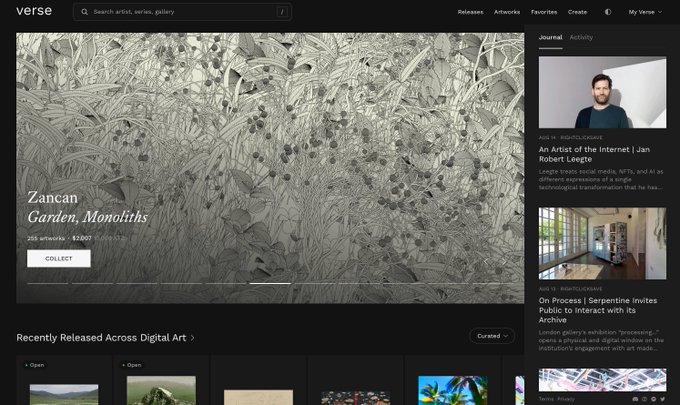Open the Jan Robert Leegte portrait thumbnail

coord(602,92)
